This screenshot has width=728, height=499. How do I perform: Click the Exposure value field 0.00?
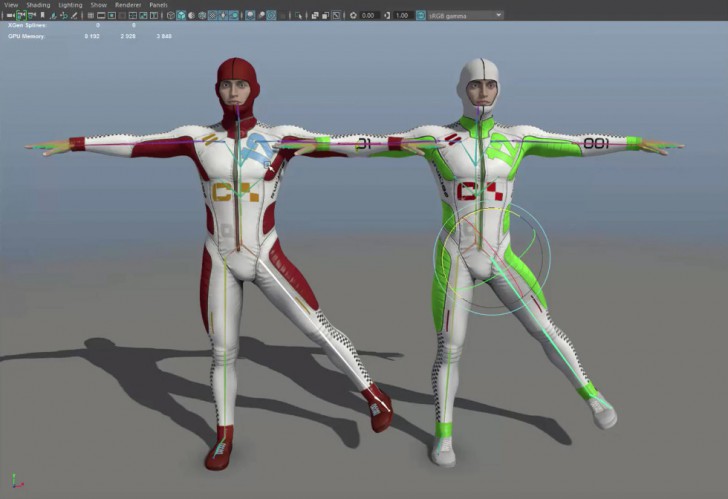369,16
